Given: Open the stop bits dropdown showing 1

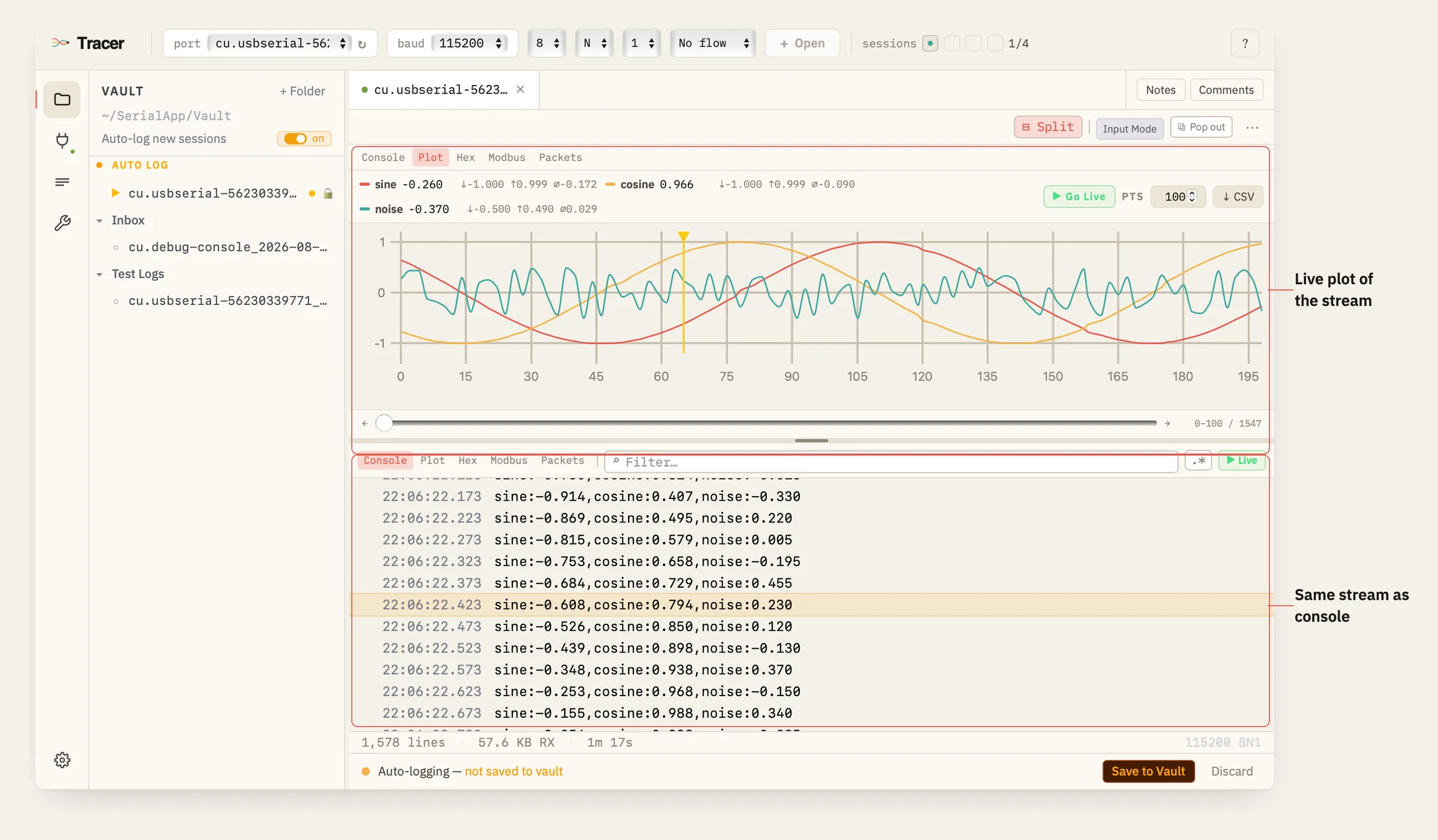Looking at the screenshot, I should pos(642,43).
